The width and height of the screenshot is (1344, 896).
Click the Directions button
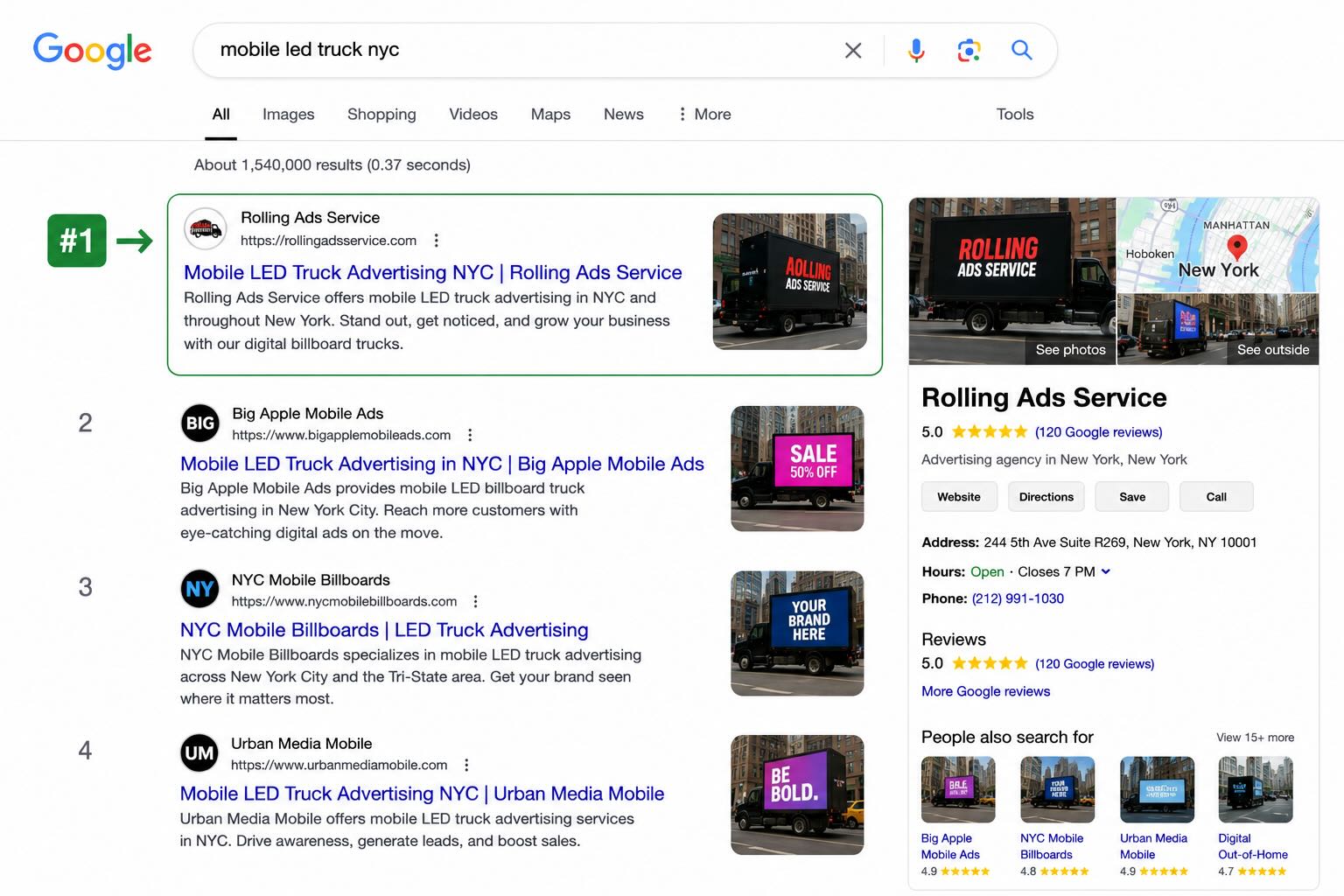(x=1046, y=497)
